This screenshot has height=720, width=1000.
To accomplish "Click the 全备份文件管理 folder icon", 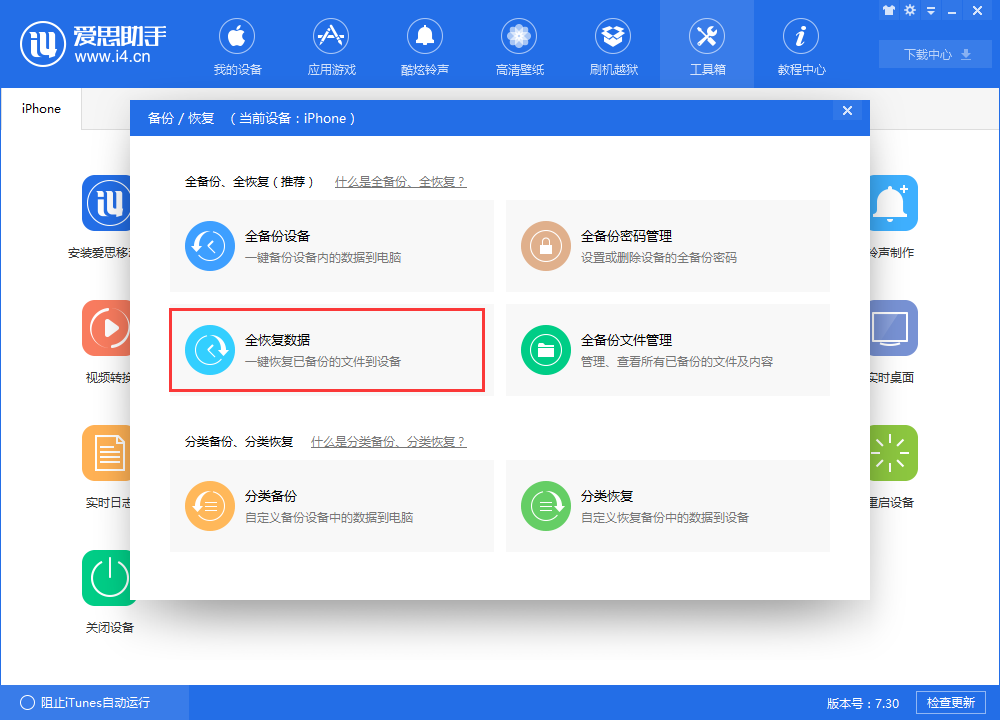I will coord(545,349).
